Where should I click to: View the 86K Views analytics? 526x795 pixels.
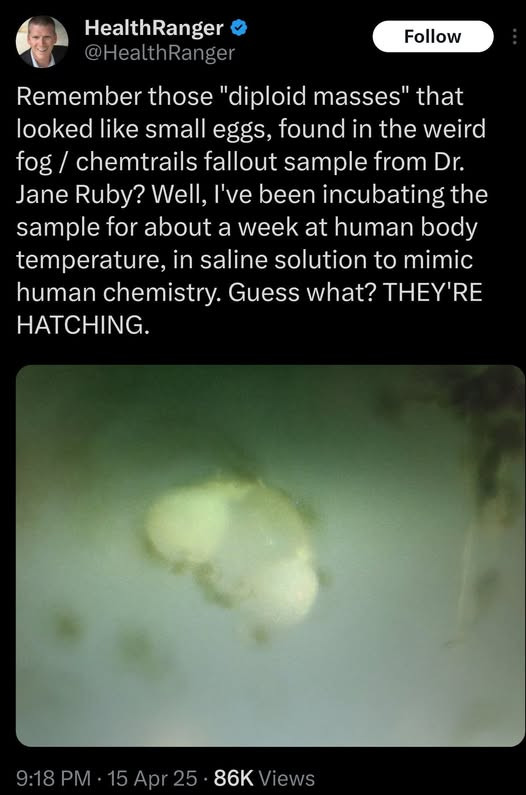click(264, 778)
